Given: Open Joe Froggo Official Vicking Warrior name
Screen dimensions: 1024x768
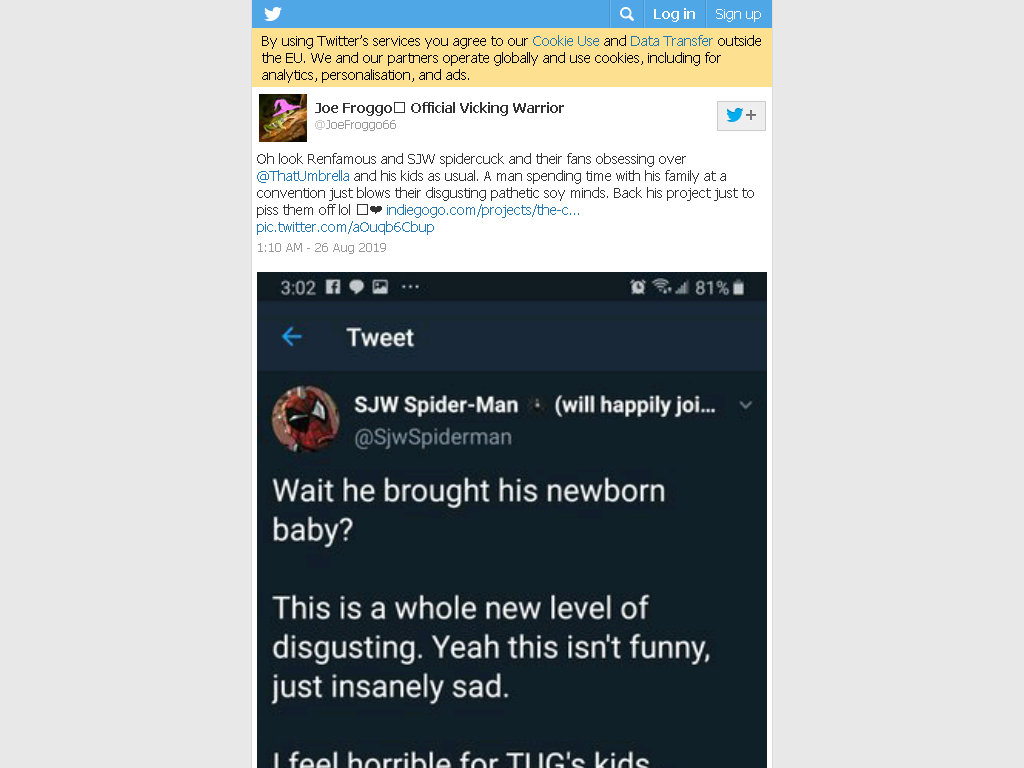Looking at the screenshot, I should click(x=439, y=108).
